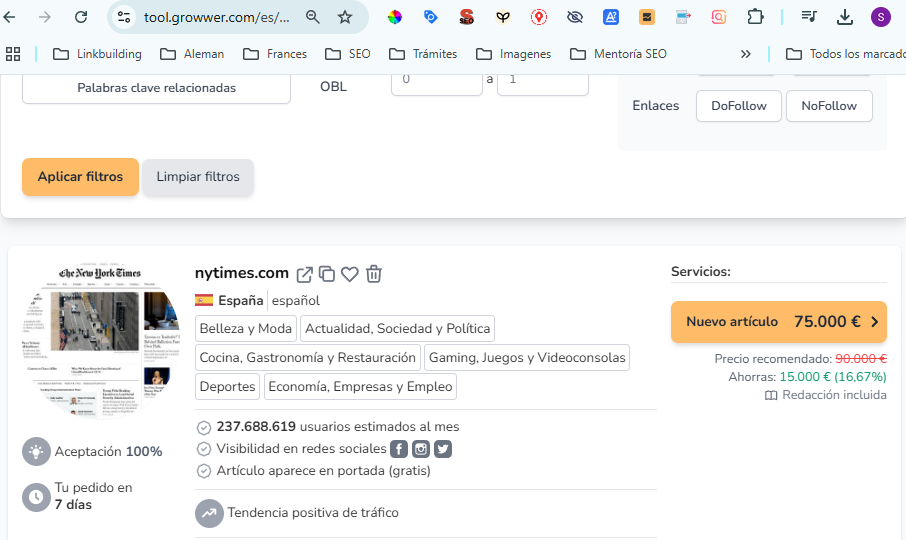Copy the nytimes.com domain with the copy icon

[x=327, y=274]
